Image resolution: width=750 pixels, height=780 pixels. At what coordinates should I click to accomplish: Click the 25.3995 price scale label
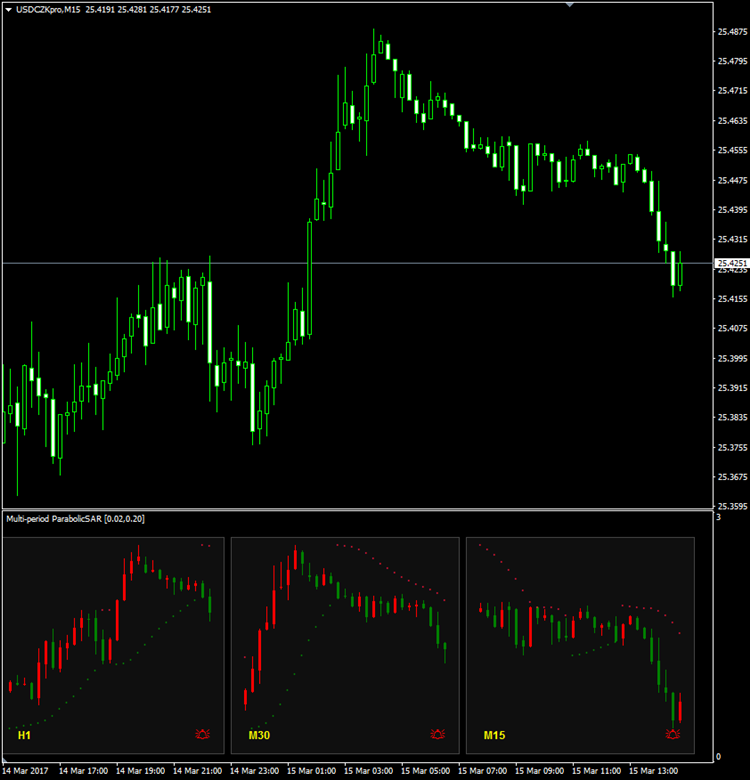[733, 359]
